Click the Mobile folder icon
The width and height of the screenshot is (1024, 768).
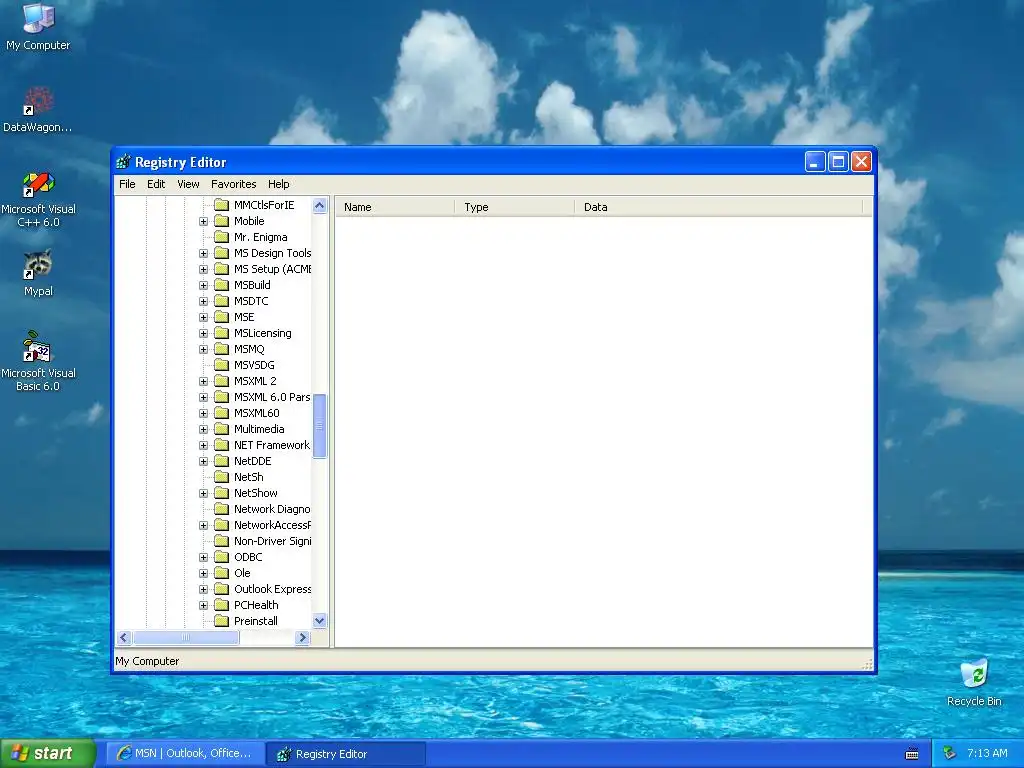(222, 221)
